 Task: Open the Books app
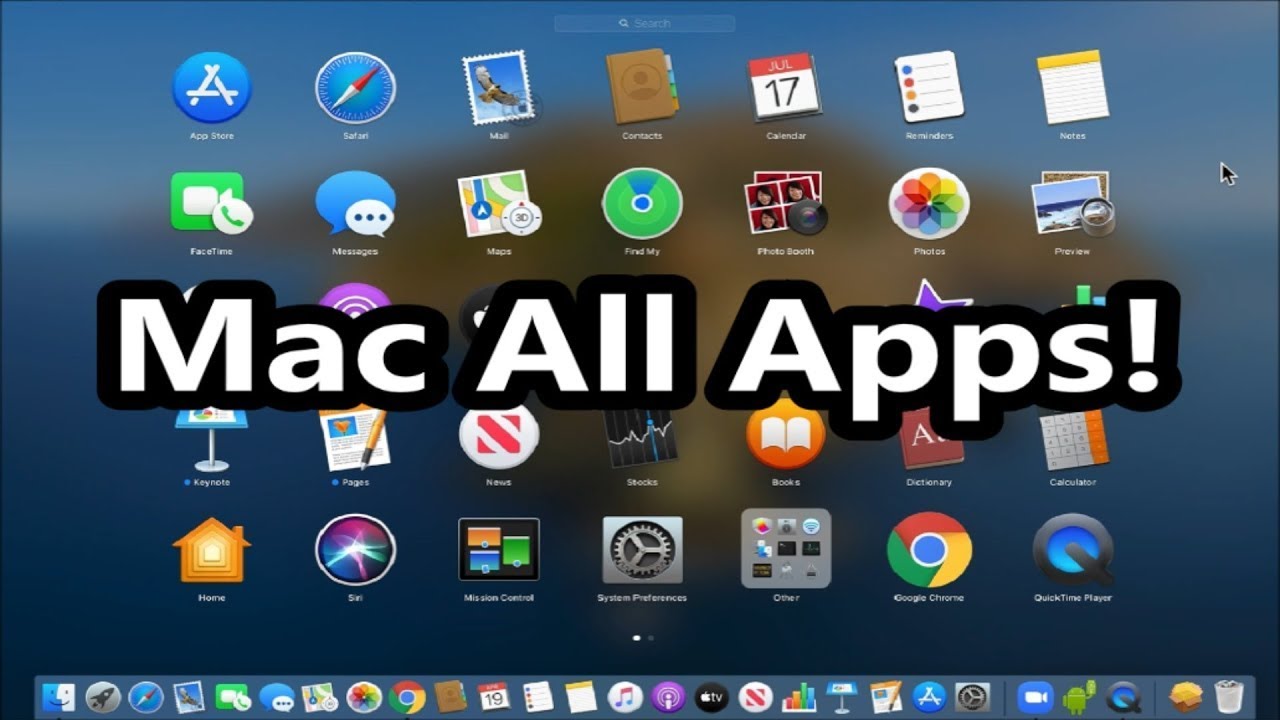pos(785,434)
